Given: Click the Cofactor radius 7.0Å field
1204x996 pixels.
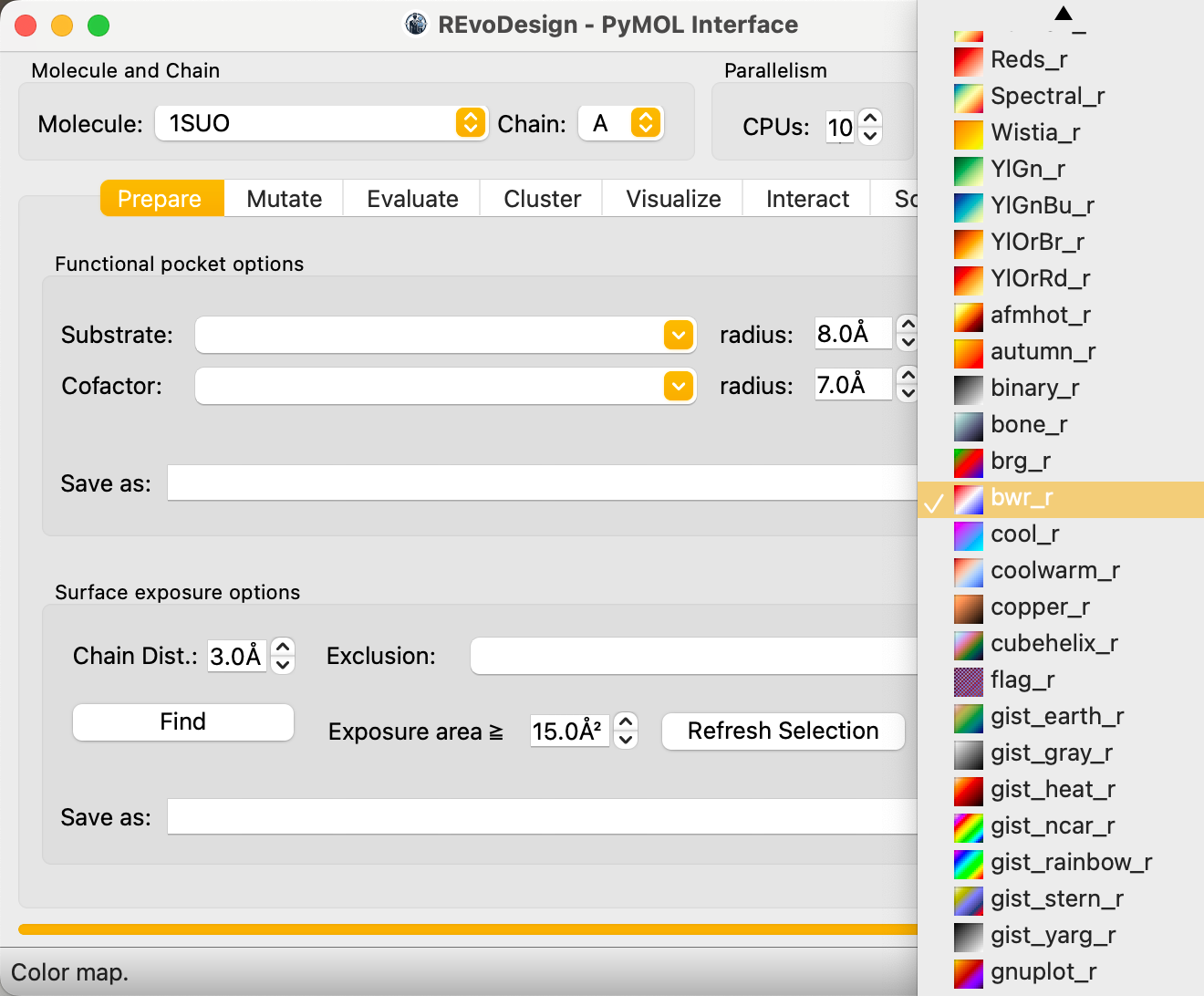Looking at the screenshot, I should click(853, 385).
